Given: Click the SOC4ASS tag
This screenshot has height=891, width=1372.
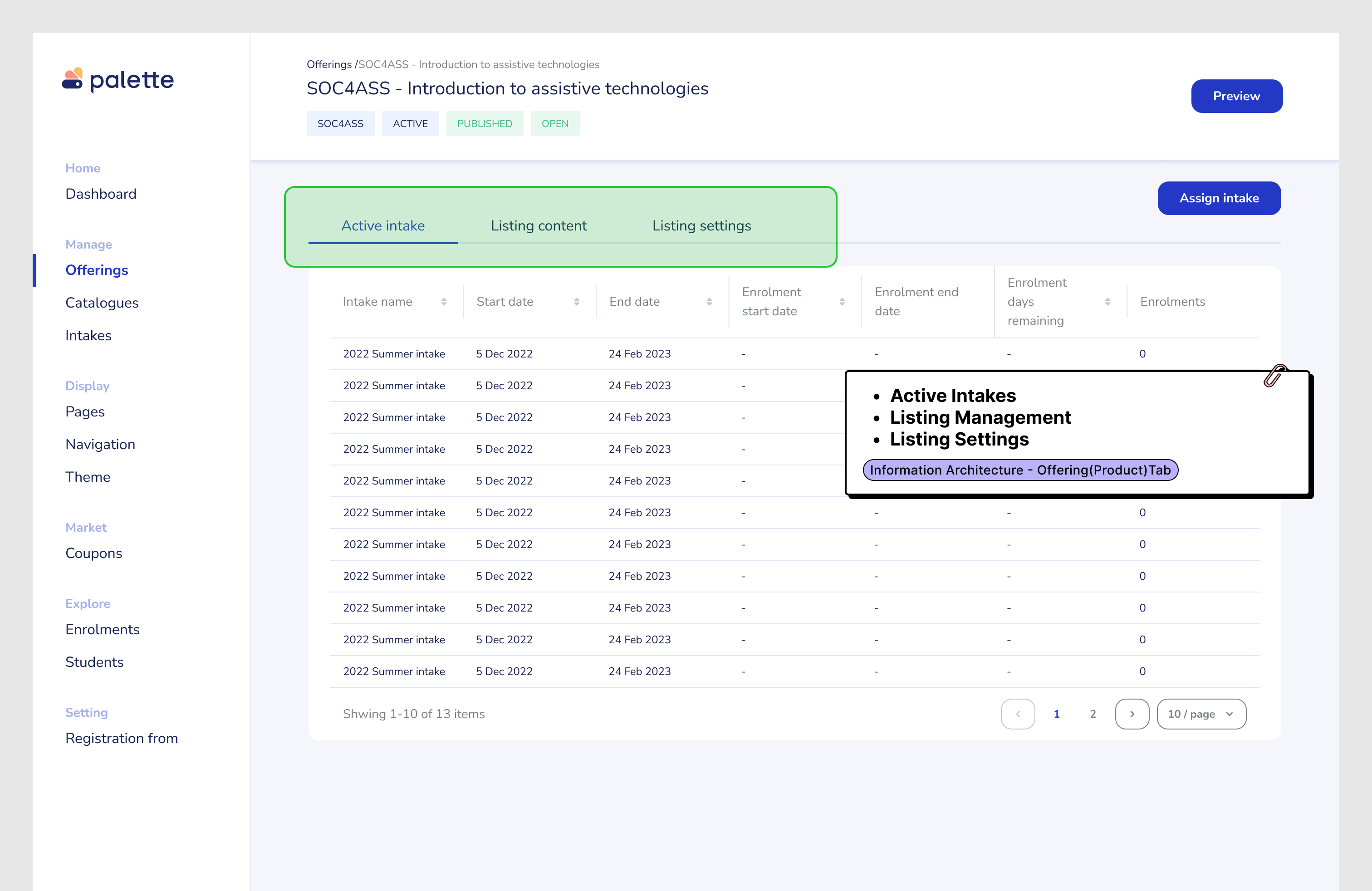Looking at the screenshot, I should click(x=340, y=123).
